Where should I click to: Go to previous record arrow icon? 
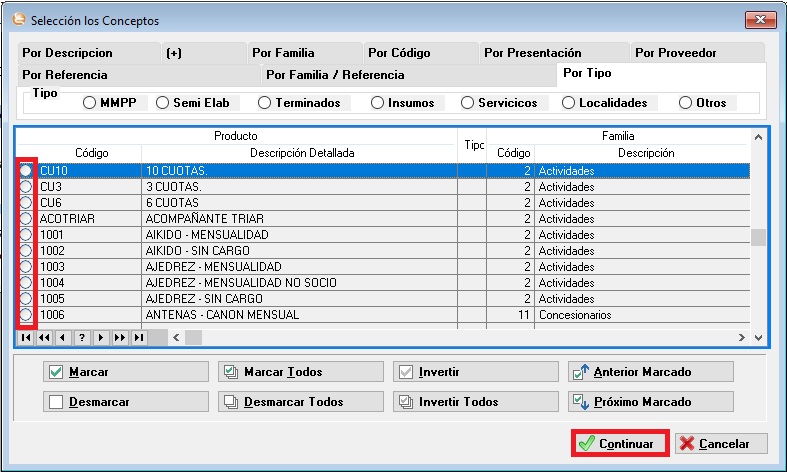click(x=63, y=338)
